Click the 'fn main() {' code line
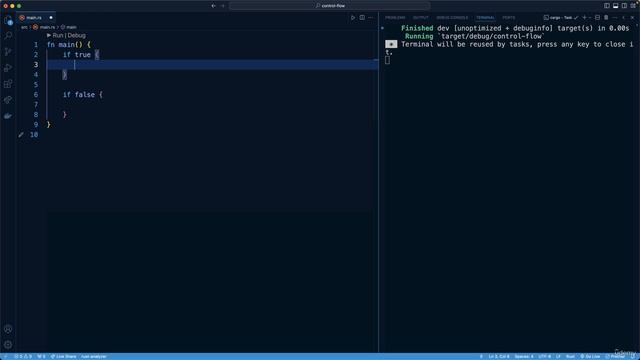This screenshot has width=640, height=360. click(x=69, y=45)
